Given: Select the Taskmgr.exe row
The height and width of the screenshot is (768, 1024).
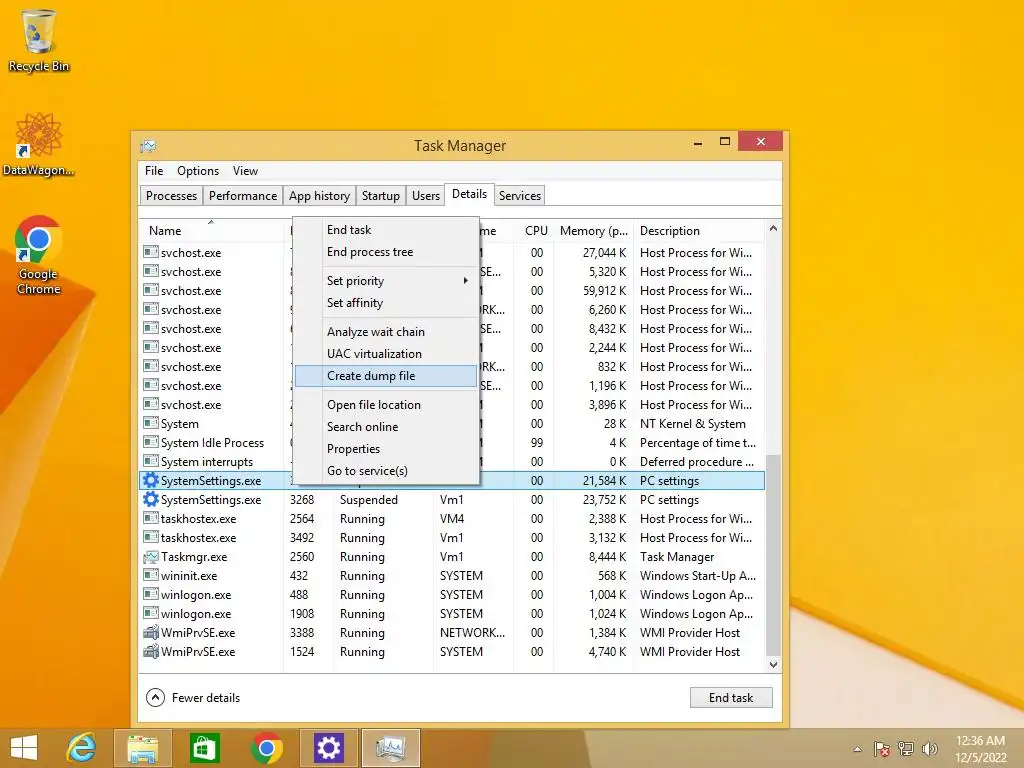Looking at the screenshot, I should [452, 556].
